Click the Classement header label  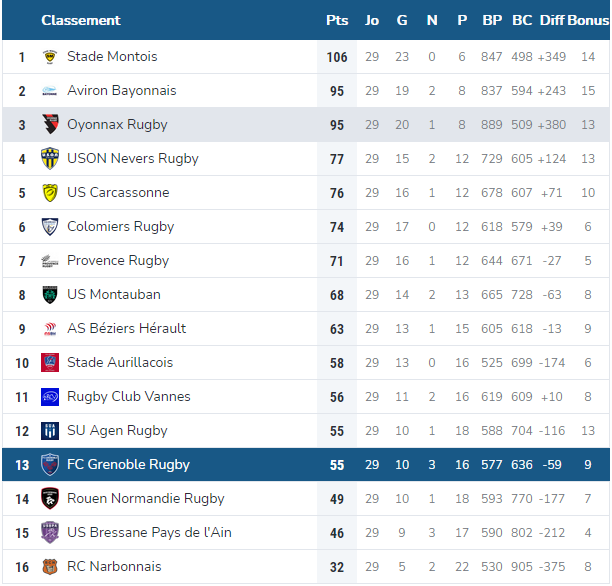(x=81, y=20)
